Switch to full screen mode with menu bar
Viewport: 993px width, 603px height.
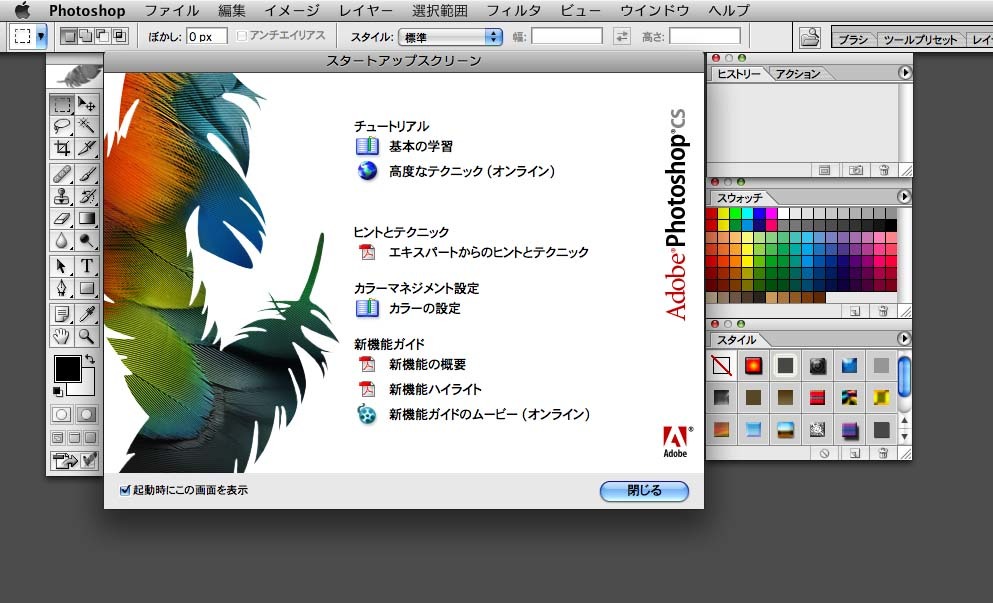tap(74, 438)
